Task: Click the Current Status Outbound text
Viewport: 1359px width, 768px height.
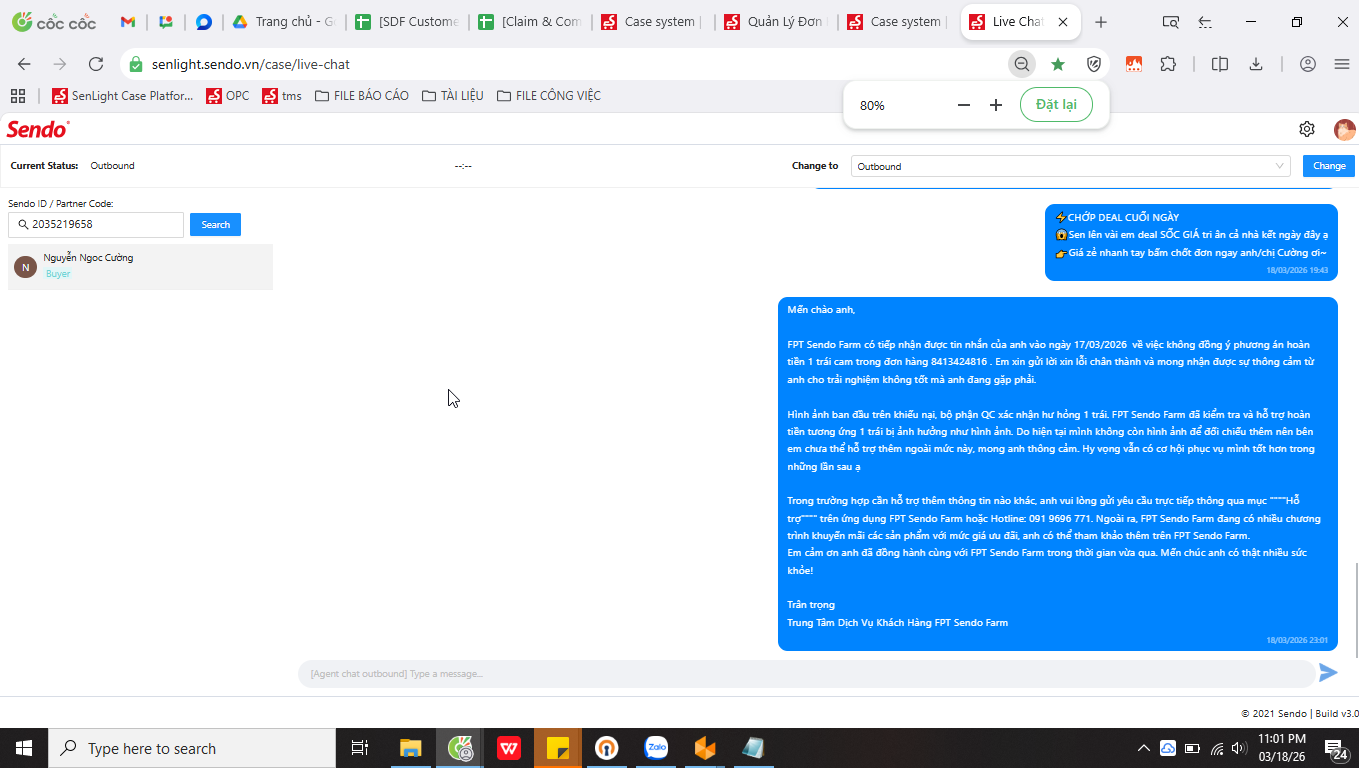Action: tap(112, 166)
